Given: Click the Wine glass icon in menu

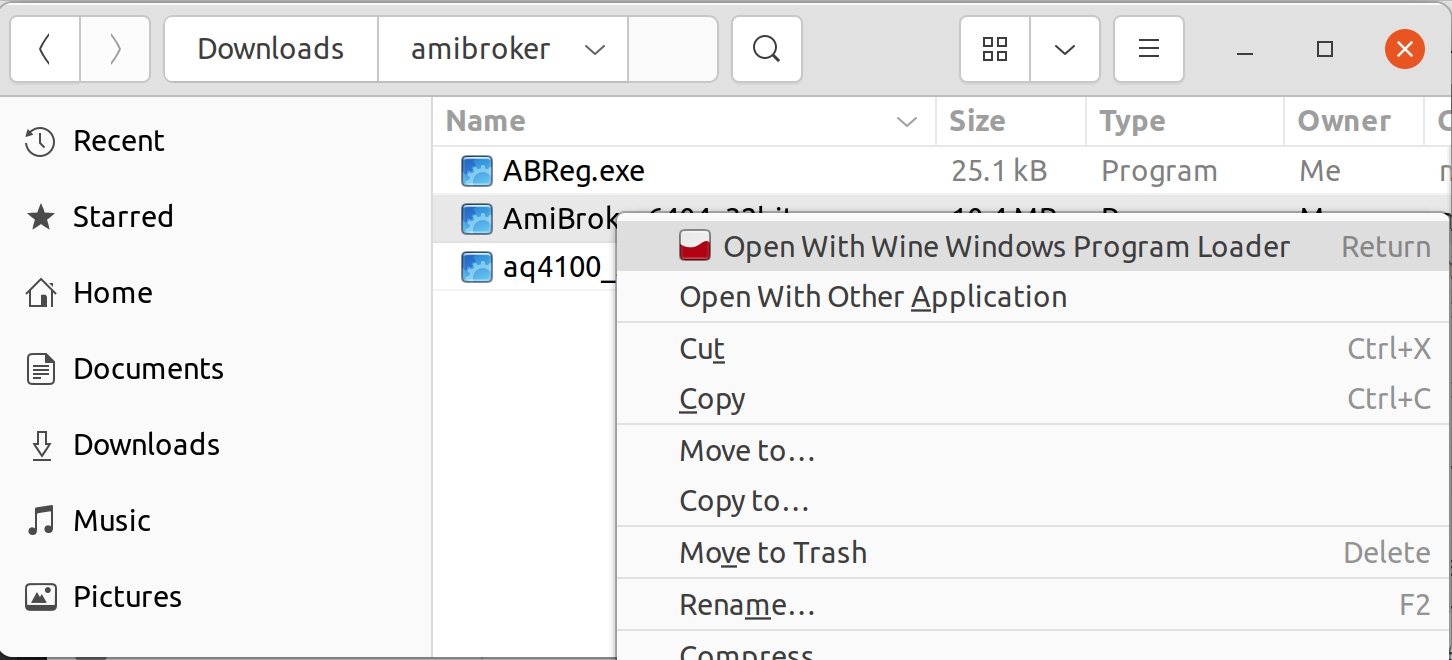Looking at the screenshot, I should coord(694,246).
